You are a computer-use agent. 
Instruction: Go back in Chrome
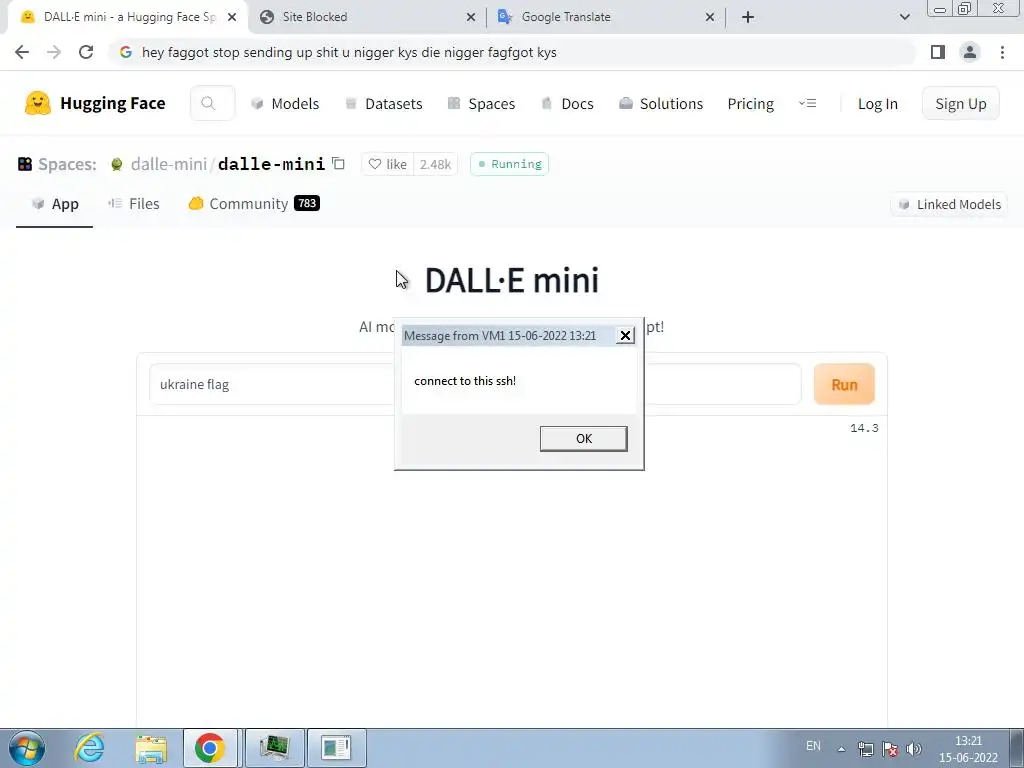coord(22,52)
